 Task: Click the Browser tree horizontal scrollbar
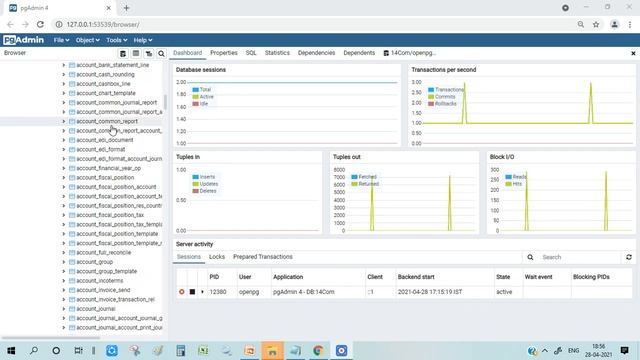pos(51,338)
